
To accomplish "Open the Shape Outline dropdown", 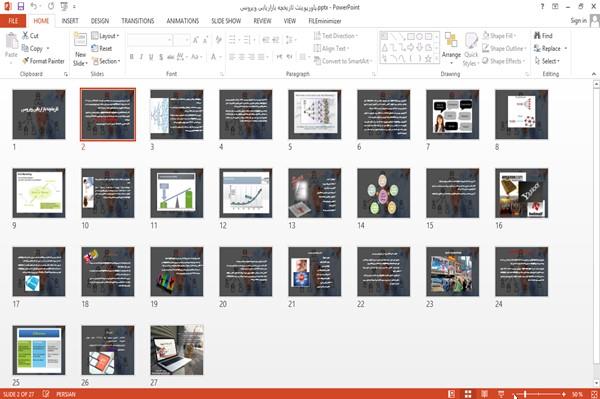I will click(x=504, y=48).
